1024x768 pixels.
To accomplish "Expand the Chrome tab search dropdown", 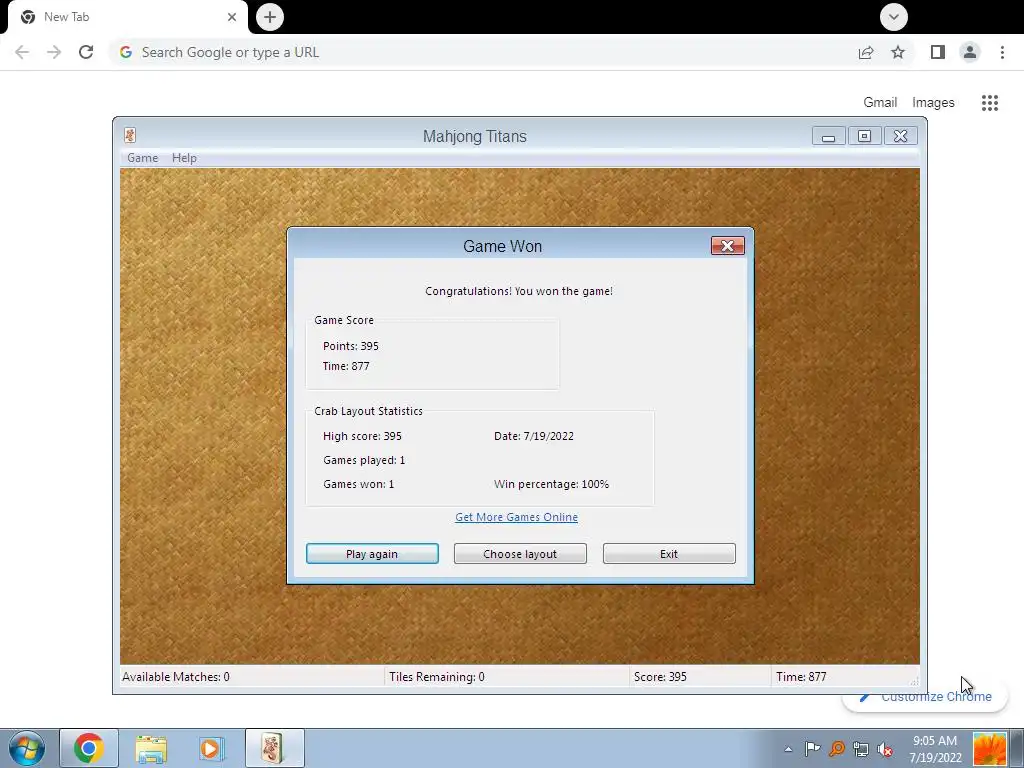I will pyautogui.click(x=893, y=17).
